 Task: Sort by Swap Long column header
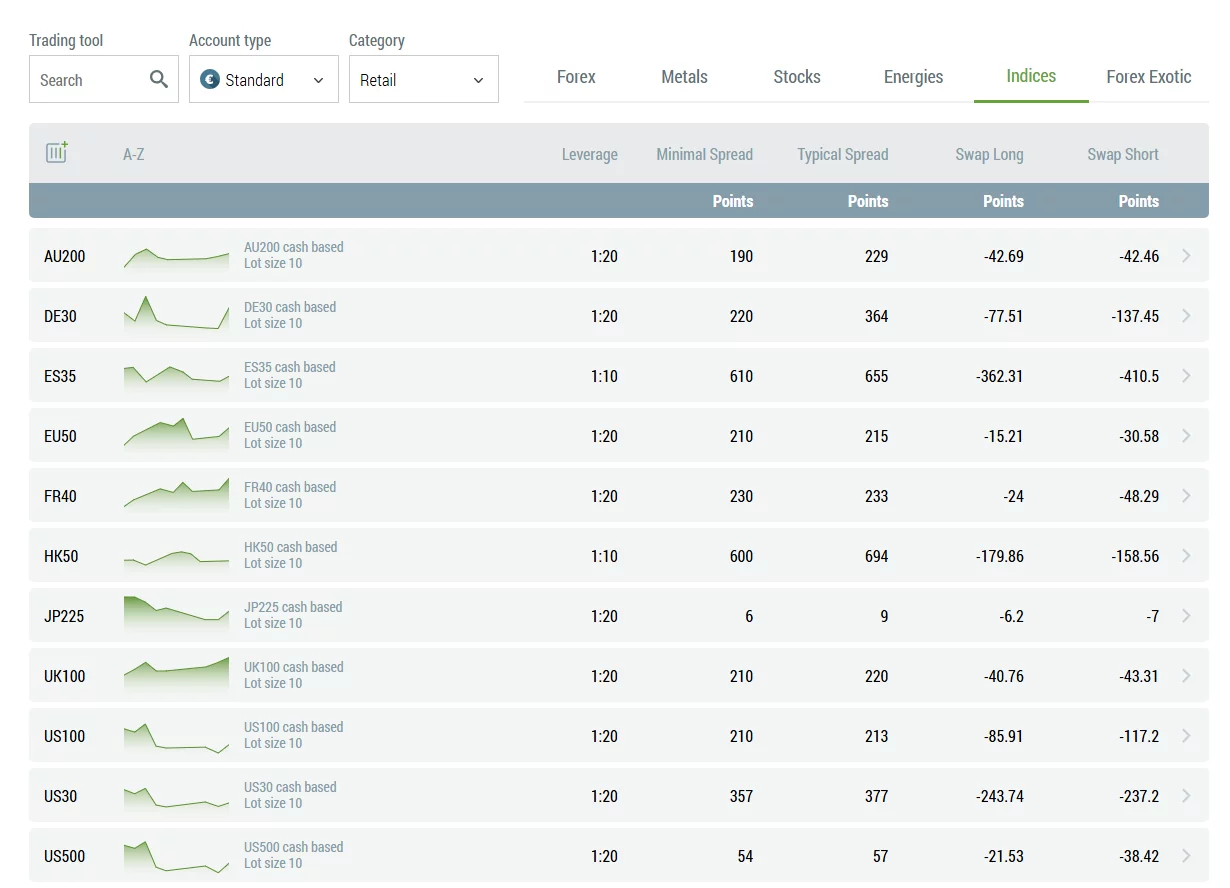tap(989, 155)
